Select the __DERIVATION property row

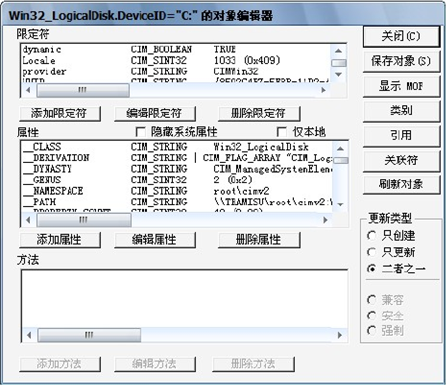tap(177, 158)
